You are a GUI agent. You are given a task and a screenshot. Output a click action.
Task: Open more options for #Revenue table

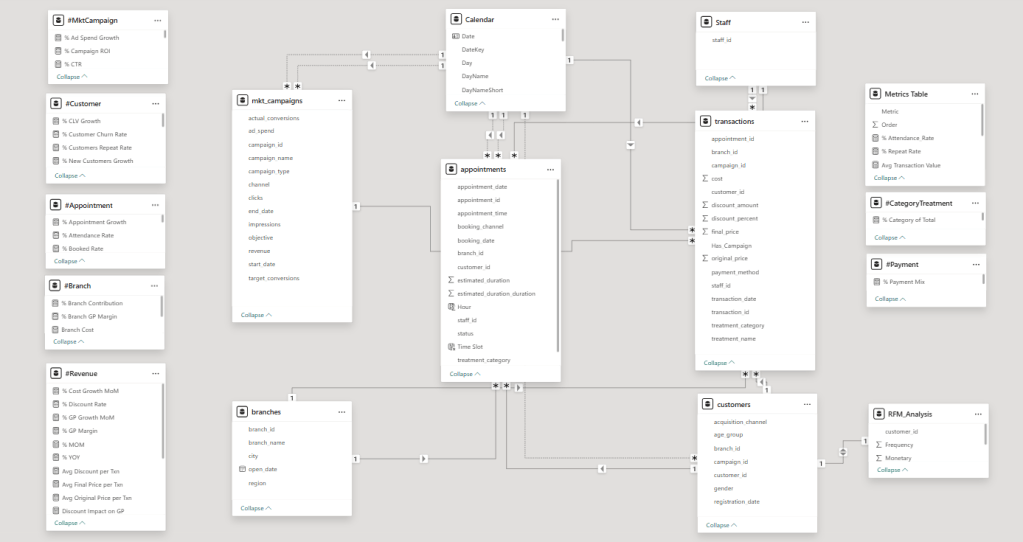click(x=155, y=372)
